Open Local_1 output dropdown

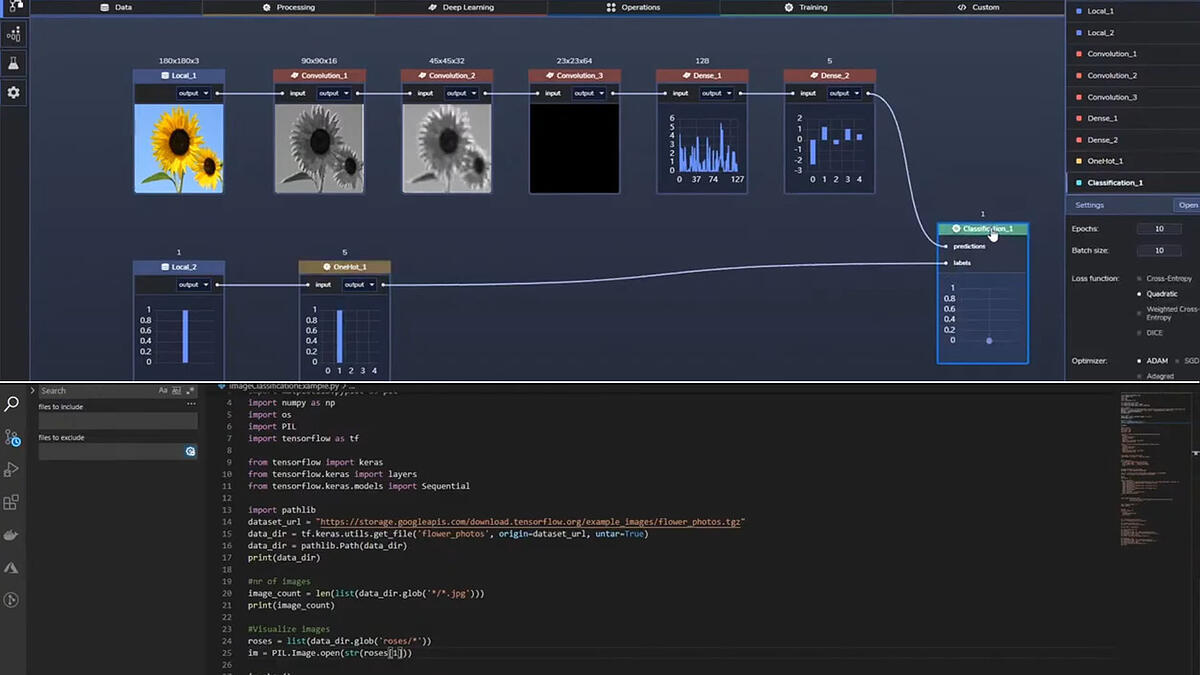(194, 93)
